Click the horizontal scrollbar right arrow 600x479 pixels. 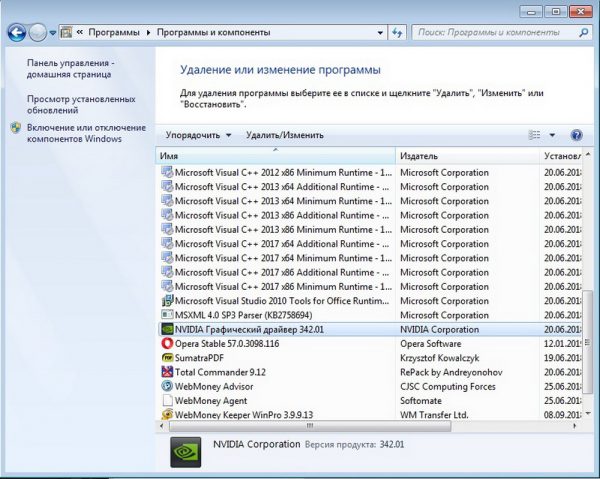tap(574, 426)
